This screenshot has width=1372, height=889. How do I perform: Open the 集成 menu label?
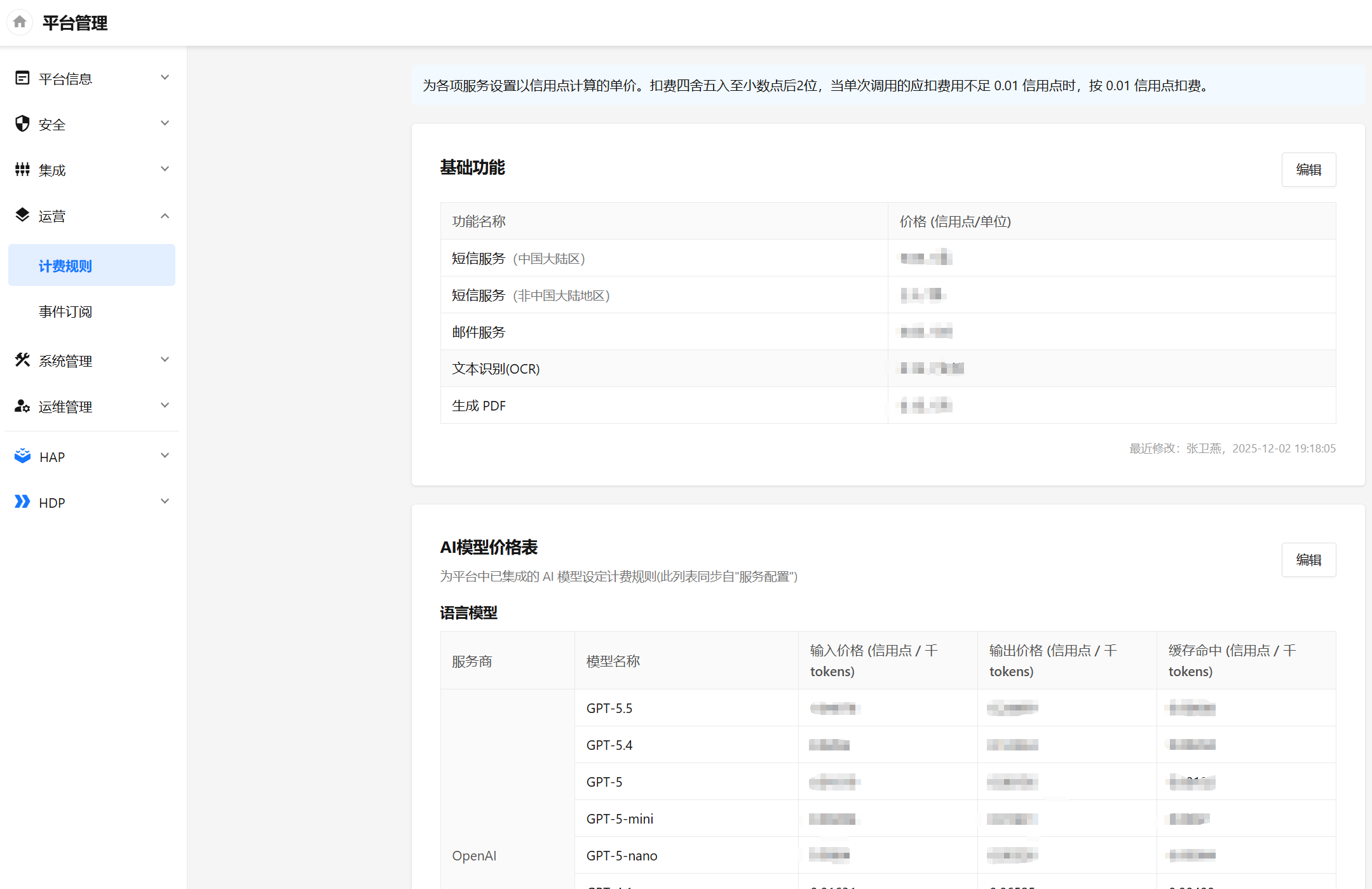(x=52, y=170)
